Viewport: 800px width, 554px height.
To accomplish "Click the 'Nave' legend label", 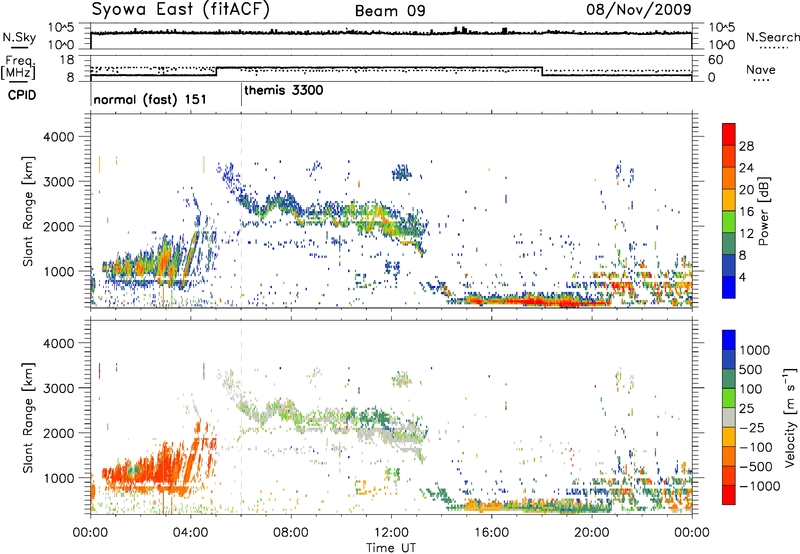I will click(x=761, y=70).
